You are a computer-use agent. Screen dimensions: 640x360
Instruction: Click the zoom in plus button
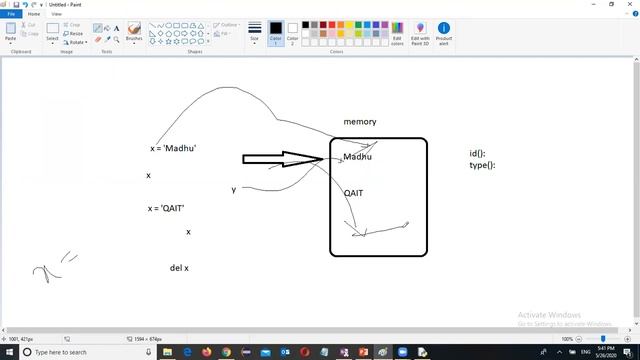coord(627,339)
